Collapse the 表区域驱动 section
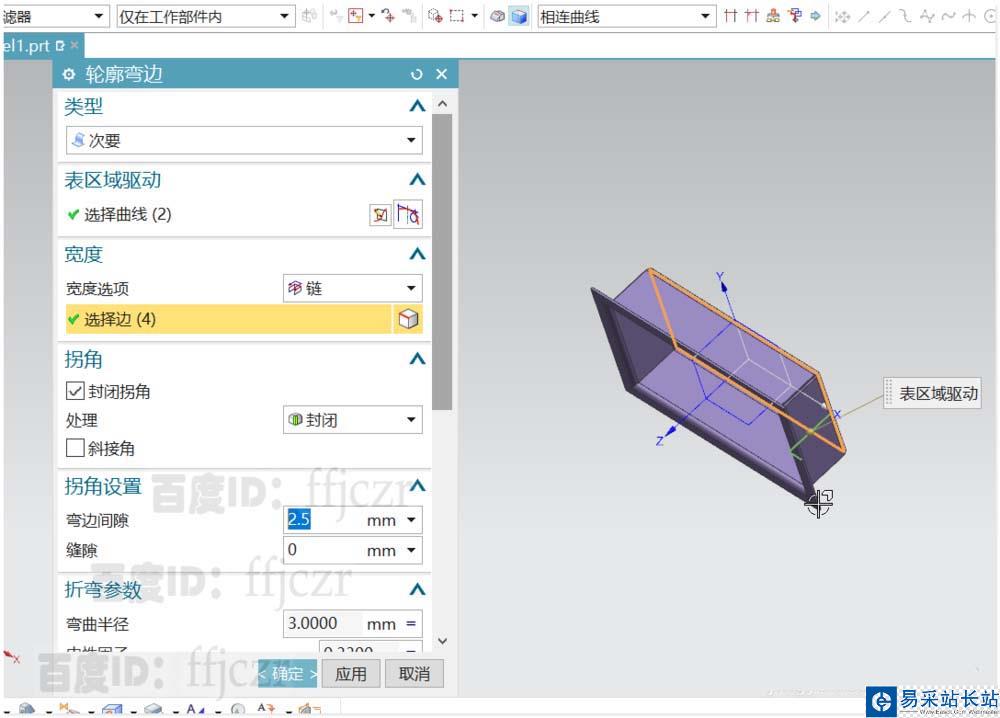Viewport: 1000px width, 718px height. pos(417,180)
